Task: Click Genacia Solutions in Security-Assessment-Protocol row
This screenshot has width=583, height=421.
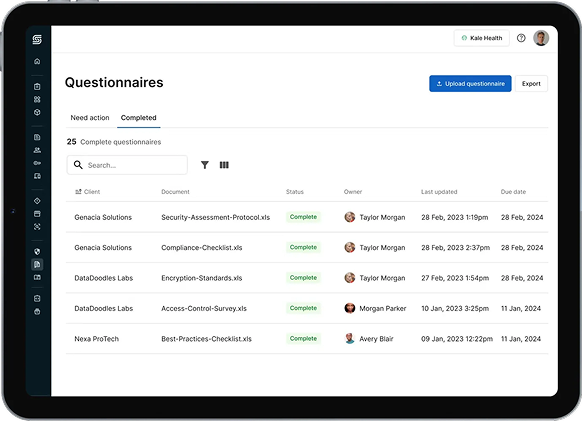Action: 103,217
